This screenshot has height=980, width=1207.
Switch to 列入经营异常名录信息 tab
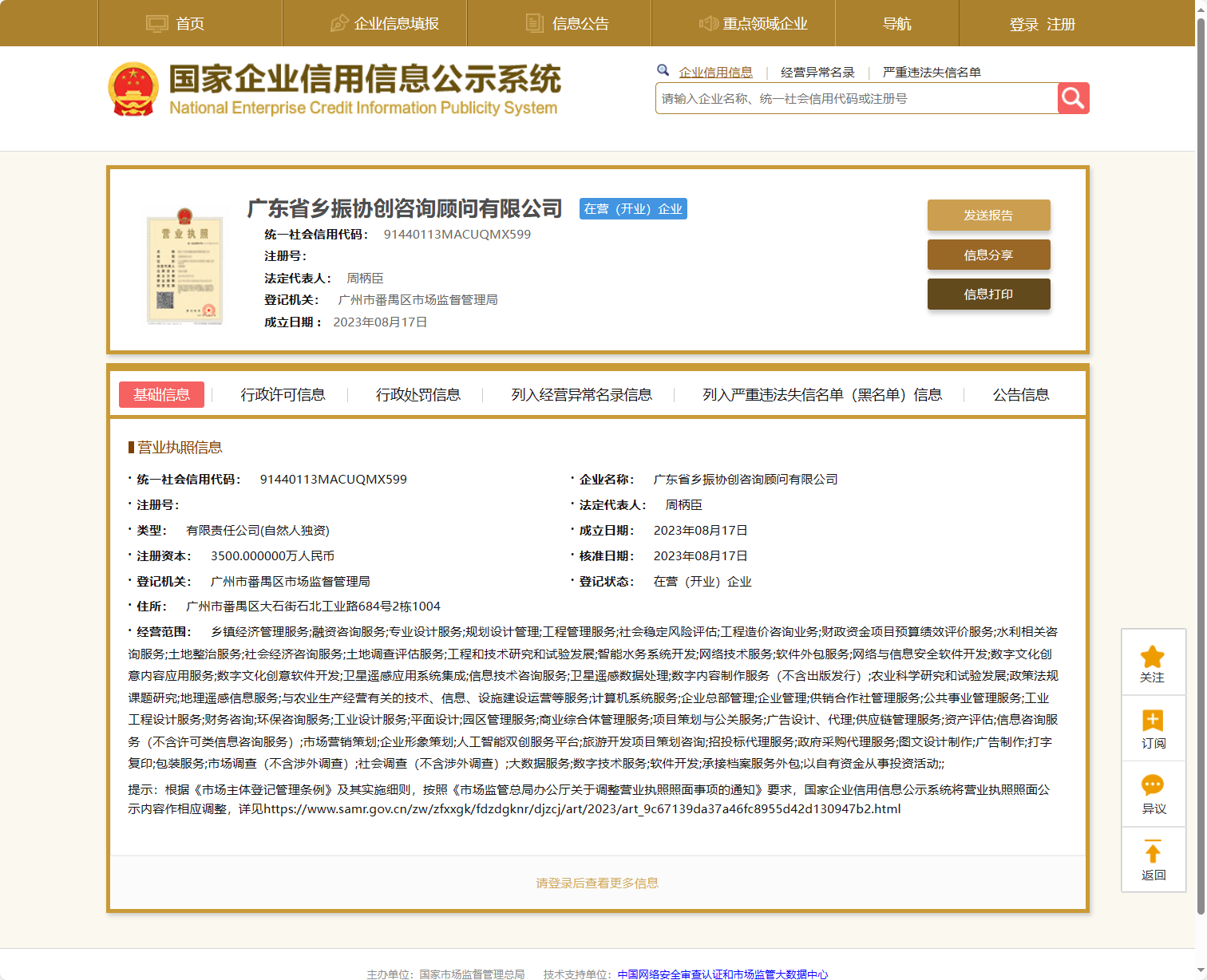[x=581, y=394]
